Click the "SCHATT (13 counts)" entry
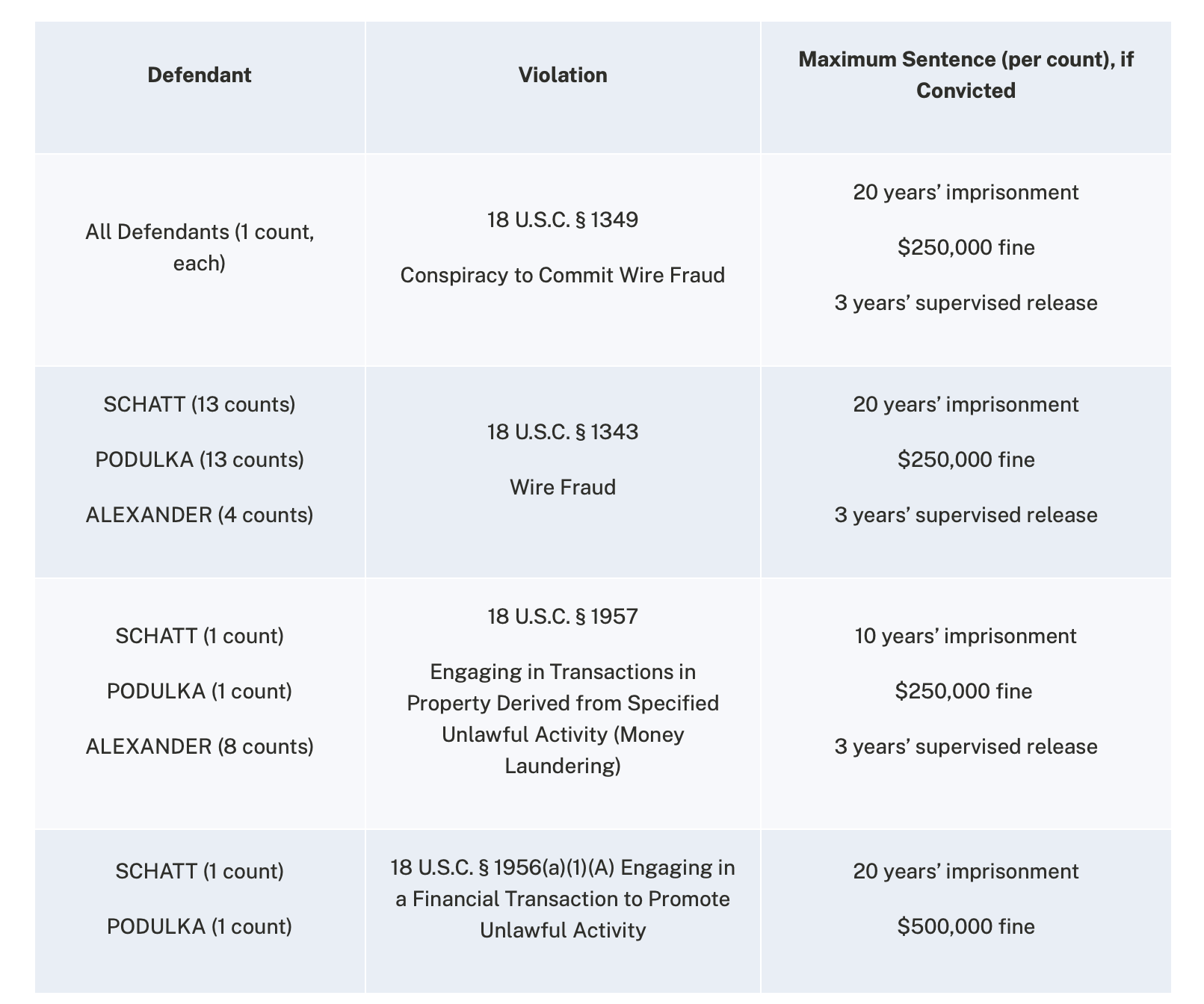 point(200,405)
